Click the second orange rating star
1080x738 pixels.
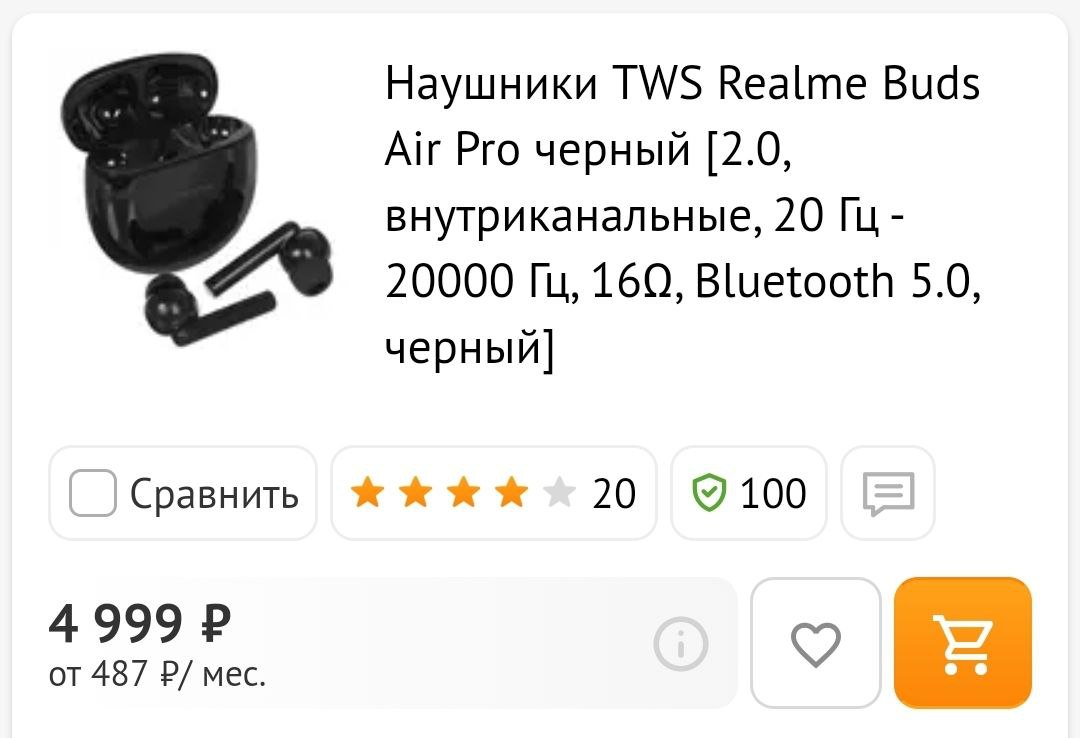[415, 493]
